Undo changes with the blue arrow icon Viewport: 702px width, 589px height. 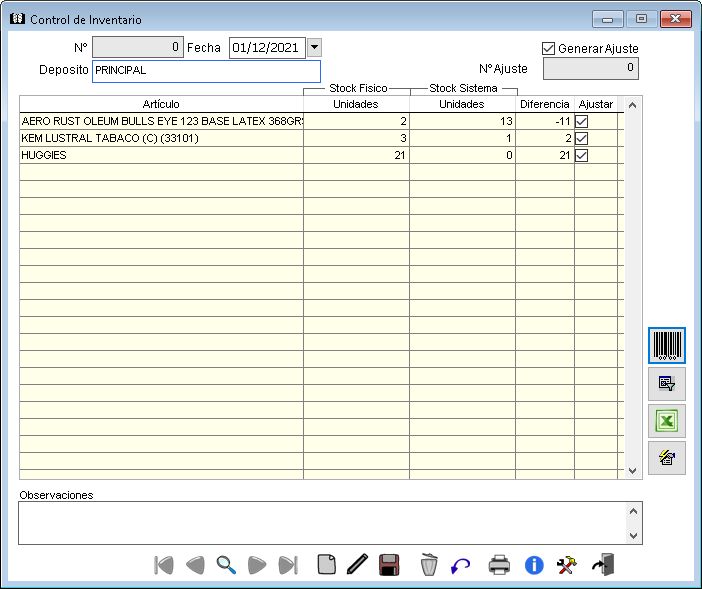pos(460,566)
